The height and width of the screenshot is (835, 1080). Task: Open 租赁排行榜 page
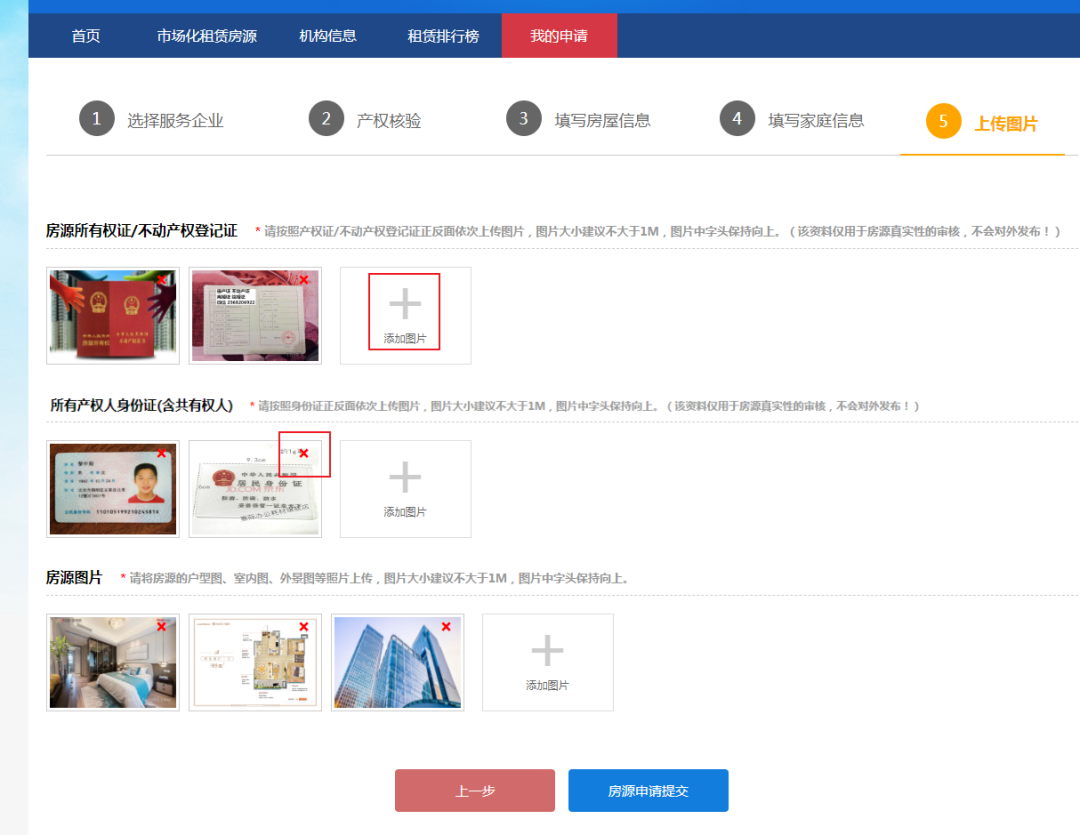click(x=443, y=36)
